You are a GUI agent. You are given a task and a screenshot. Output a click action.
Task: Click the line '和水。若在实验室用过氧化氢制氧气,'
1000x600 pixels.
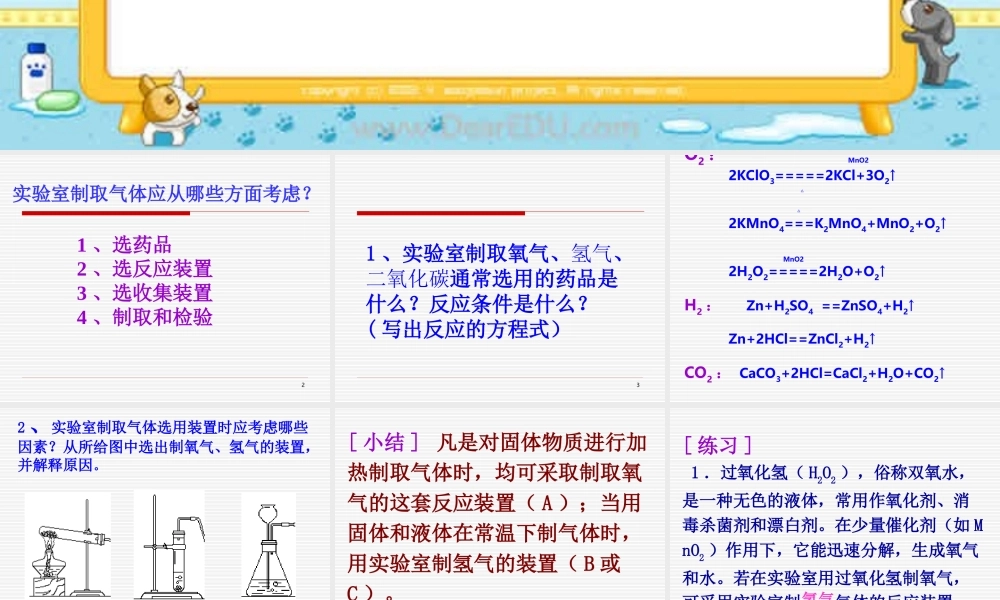823,578
